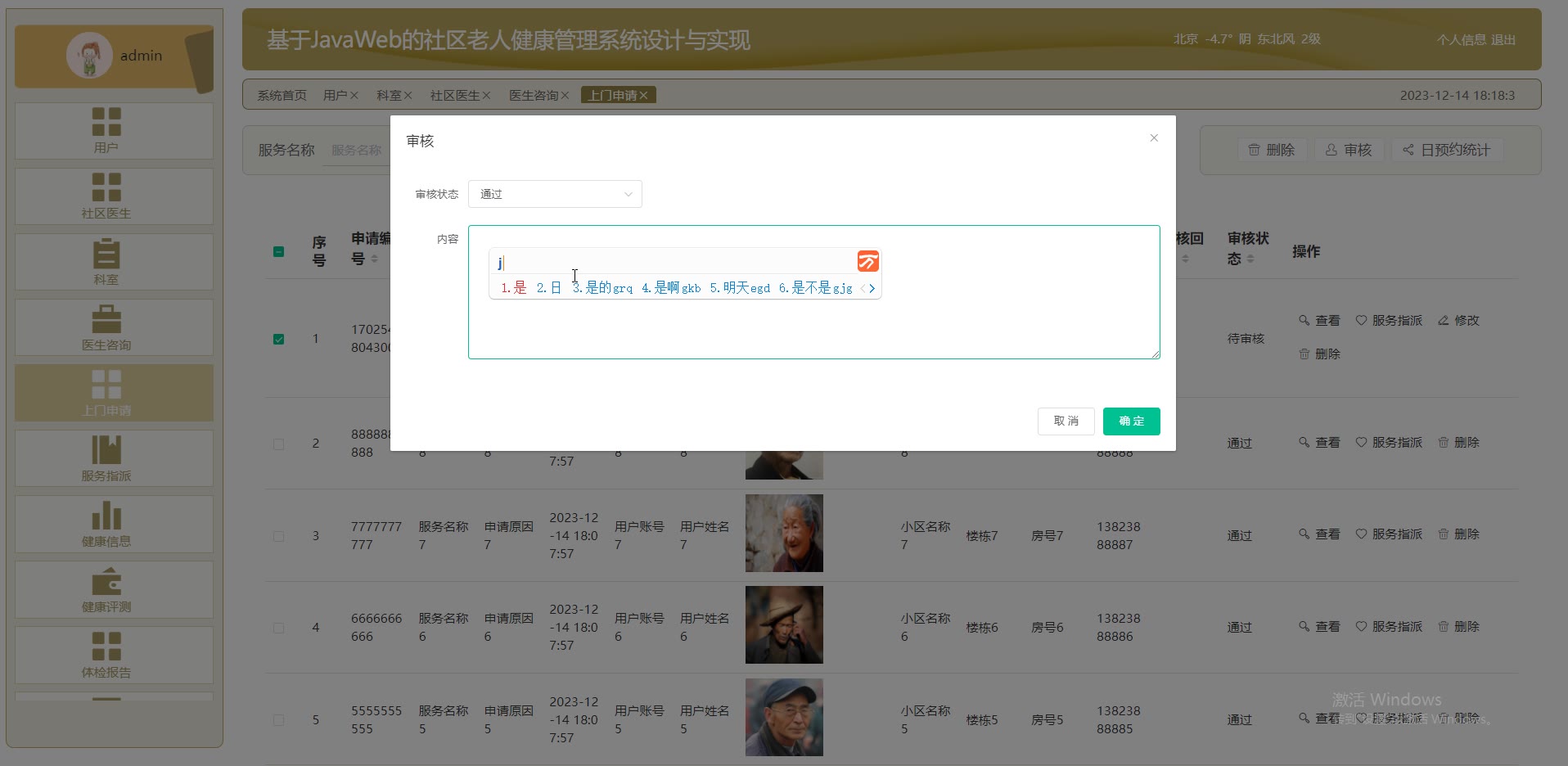The image size is (1568, 766).
Task: Open the 科室 clipboard sidebar module
Action: click(114, 262)
